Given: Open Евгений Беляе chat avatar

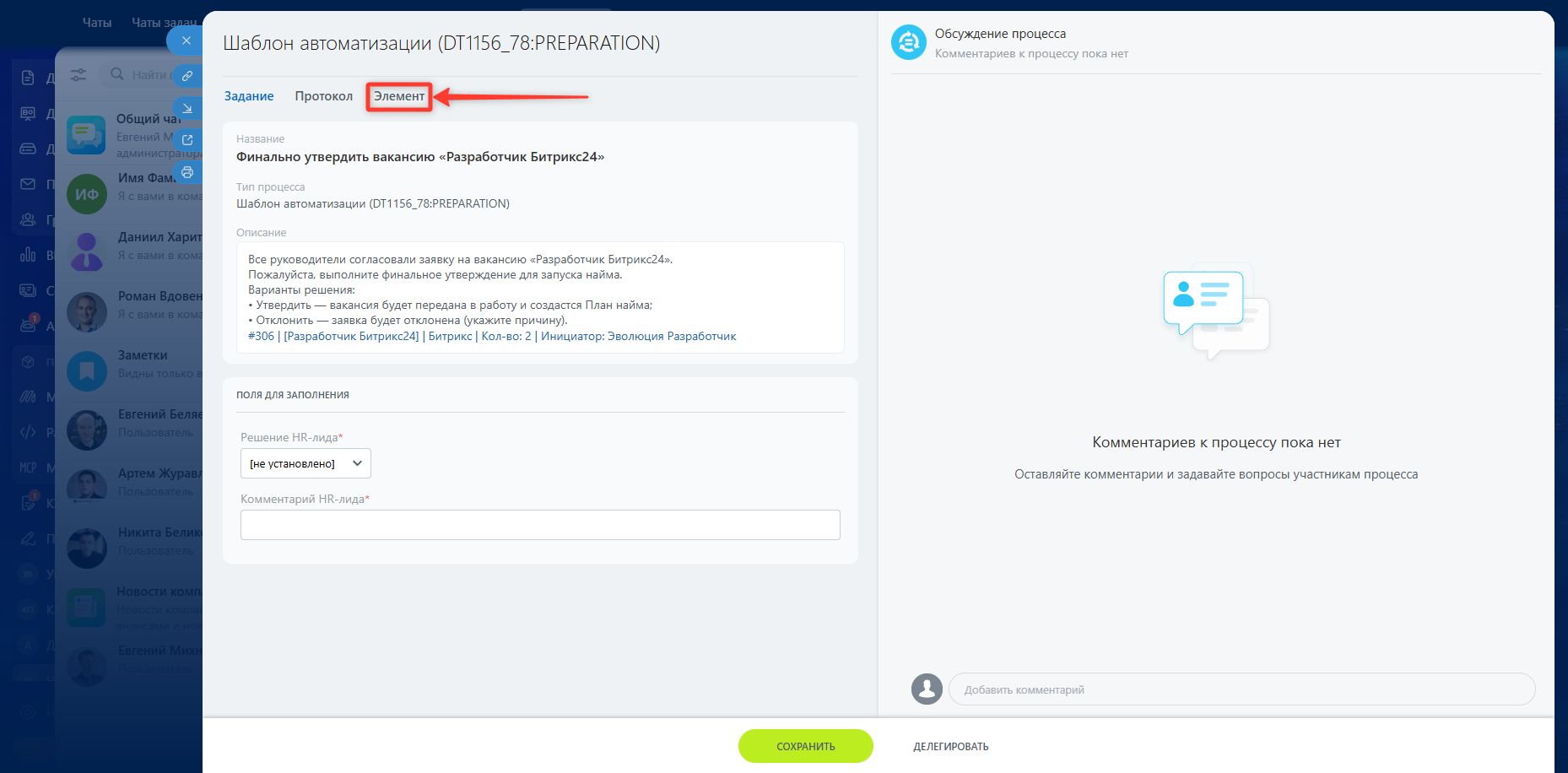Looking at the screenshot, I should click(x=86, y=430).
